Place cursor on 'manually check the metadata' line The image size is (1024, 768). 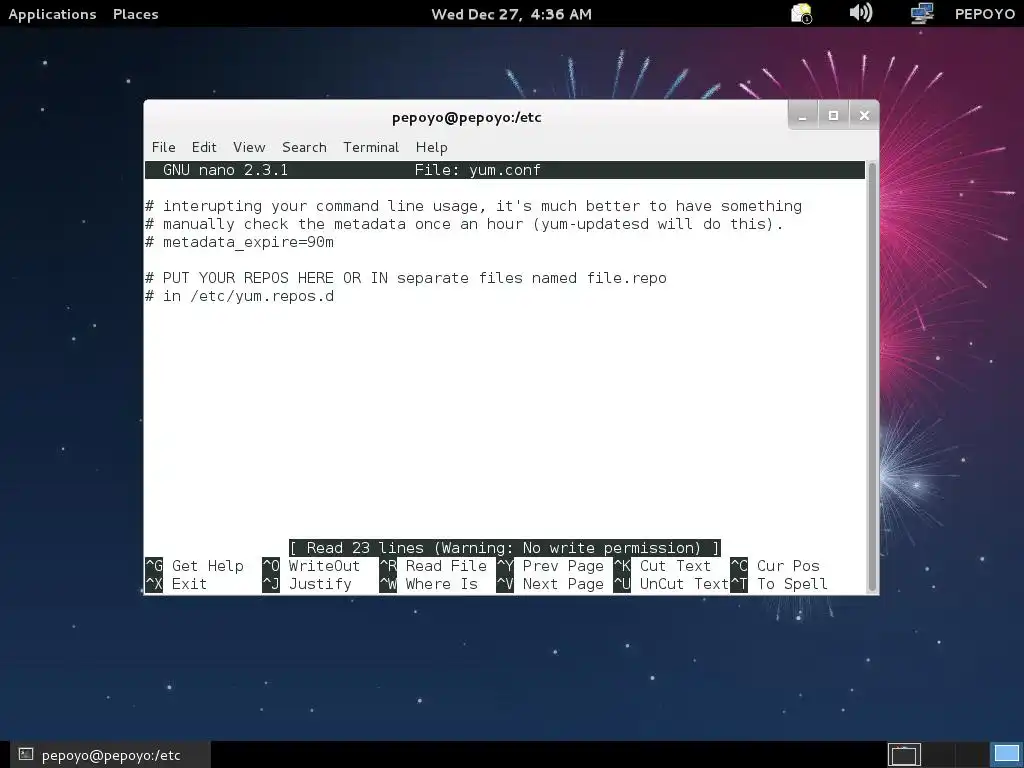[x=464, y=224]
